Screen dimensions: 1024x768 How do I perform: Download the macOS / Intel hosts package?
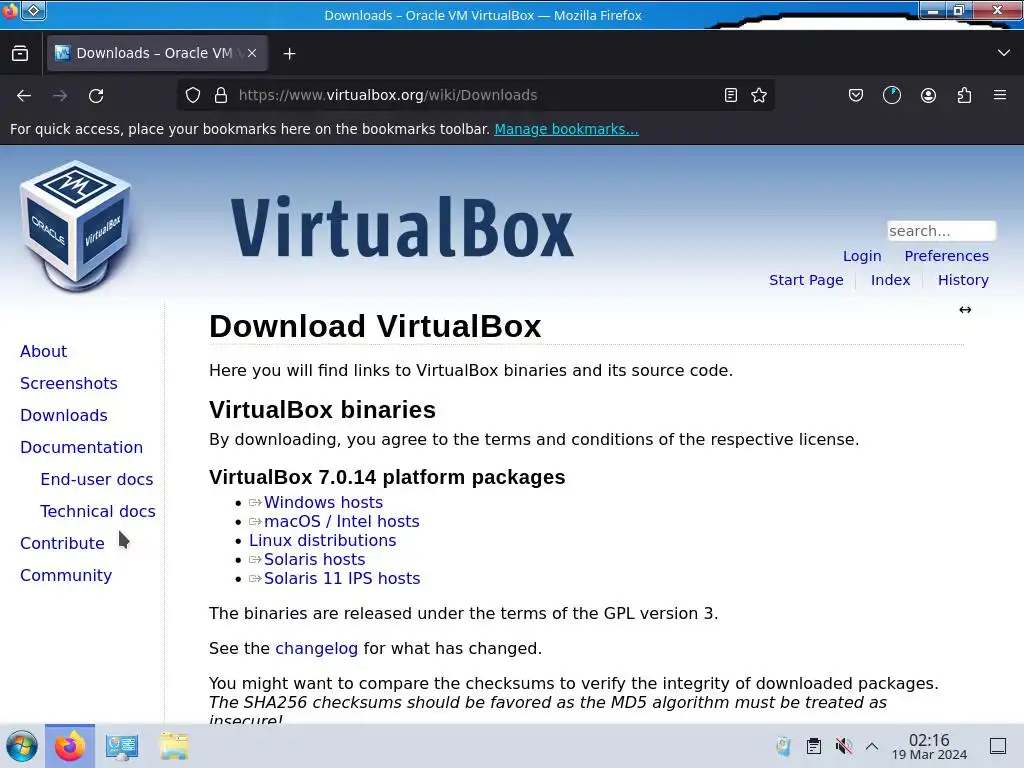coord(342,521)
